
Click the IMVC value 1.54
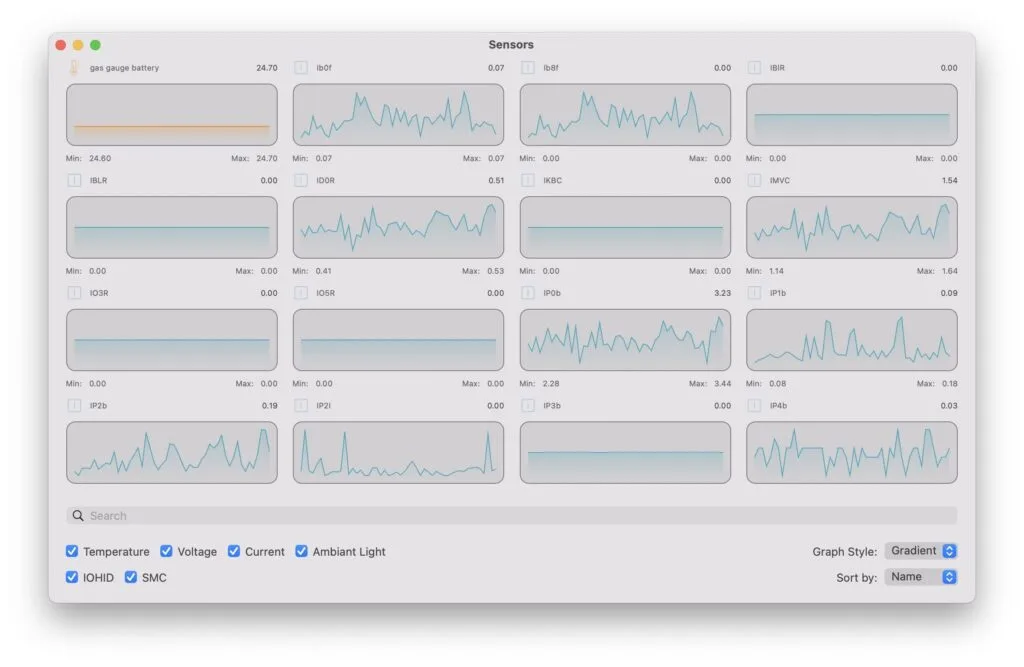(x=950, y=180)
